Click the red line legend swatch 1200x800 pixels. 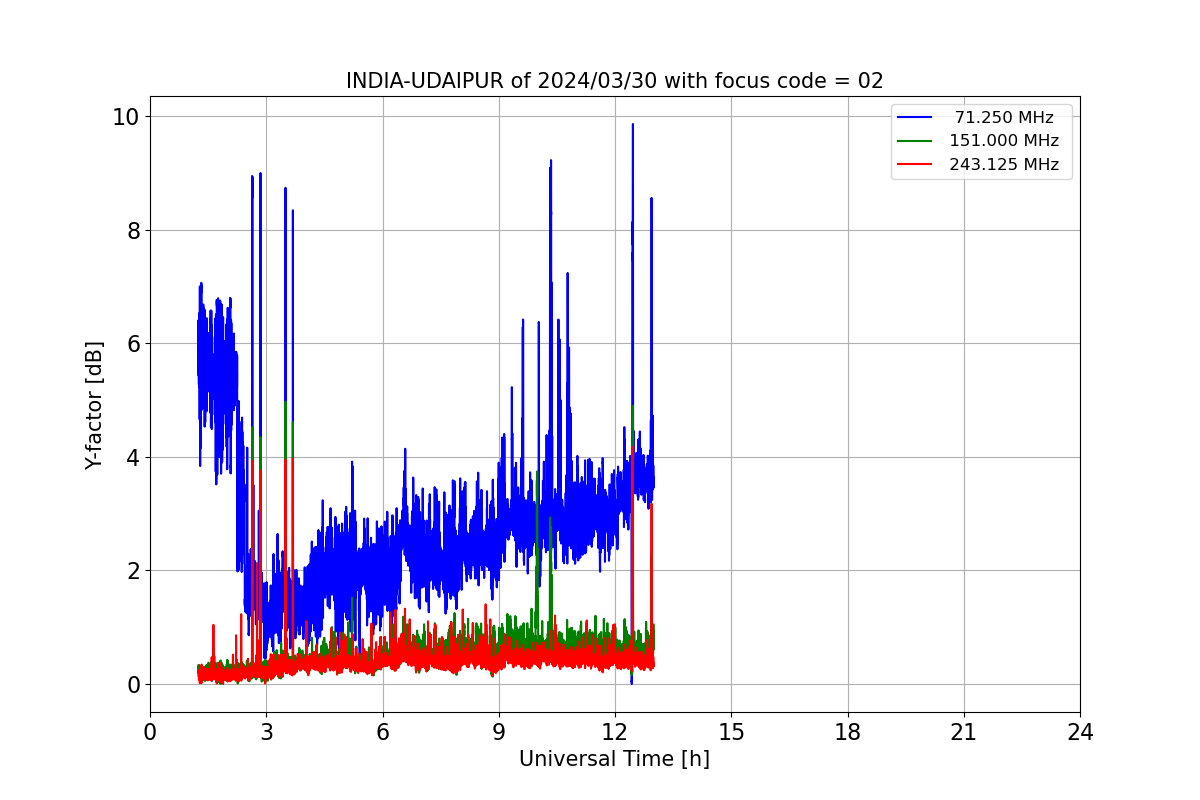pos(915,164)
